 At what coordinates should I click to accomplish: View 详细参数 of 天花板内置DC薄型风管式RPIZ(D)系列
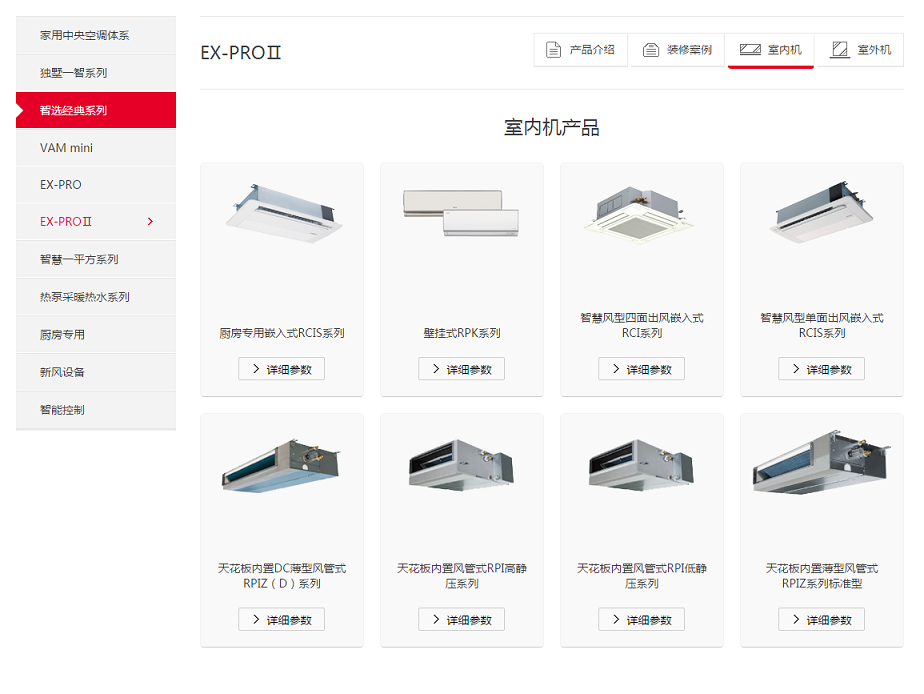click(x=281, y=619)
